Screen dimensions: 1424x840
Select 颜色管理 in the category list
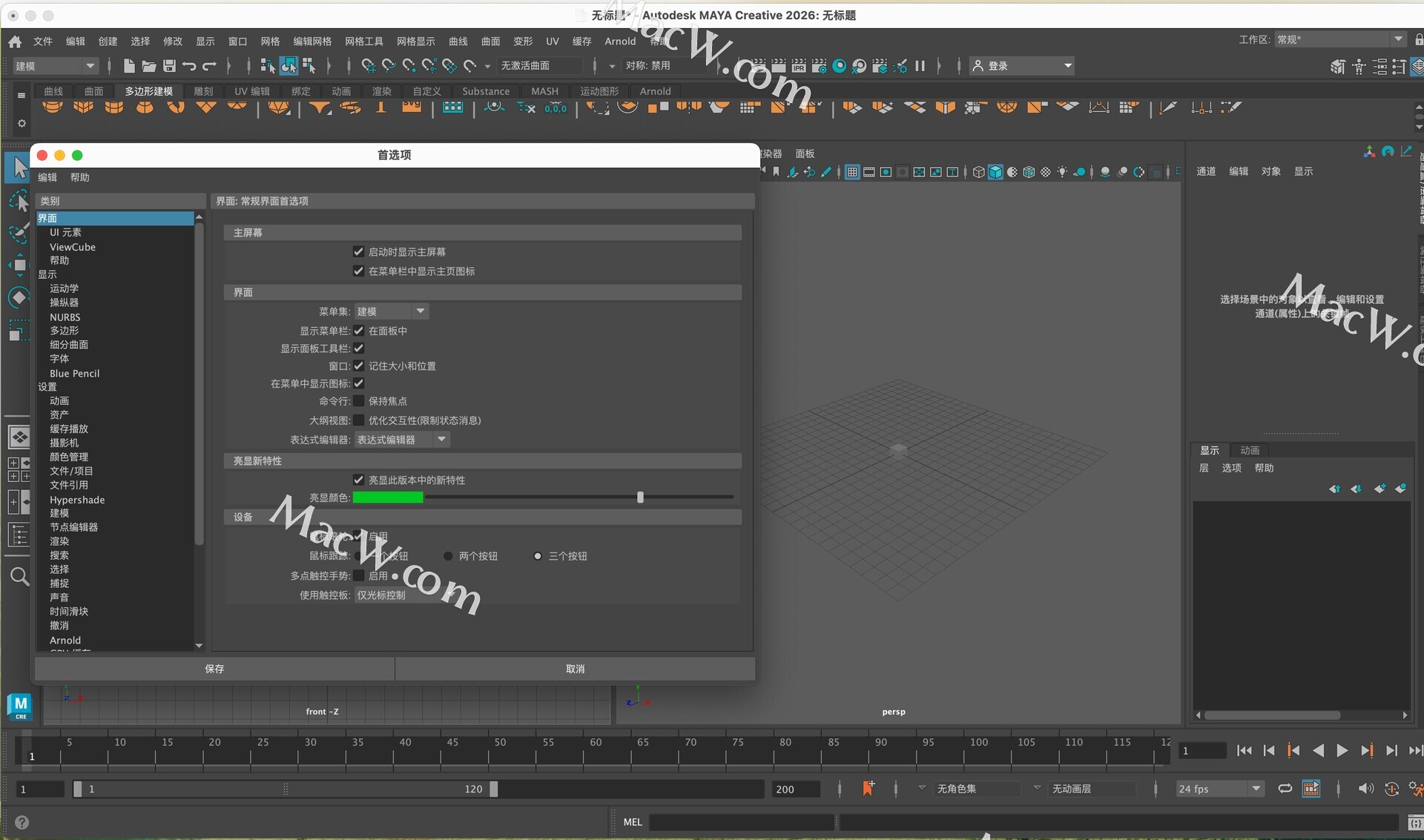69,457
